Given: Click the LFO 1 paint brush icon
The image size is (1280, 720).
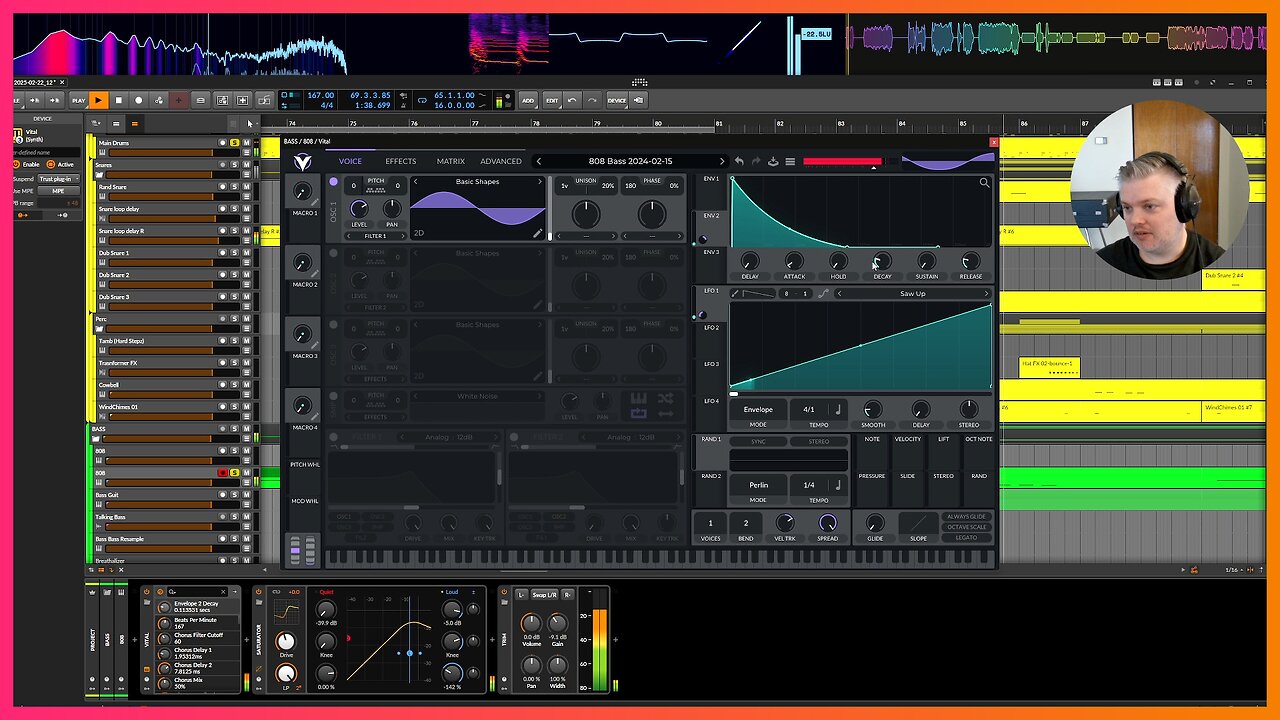Looking at the screenshot, I should click(x=735, y=294).
